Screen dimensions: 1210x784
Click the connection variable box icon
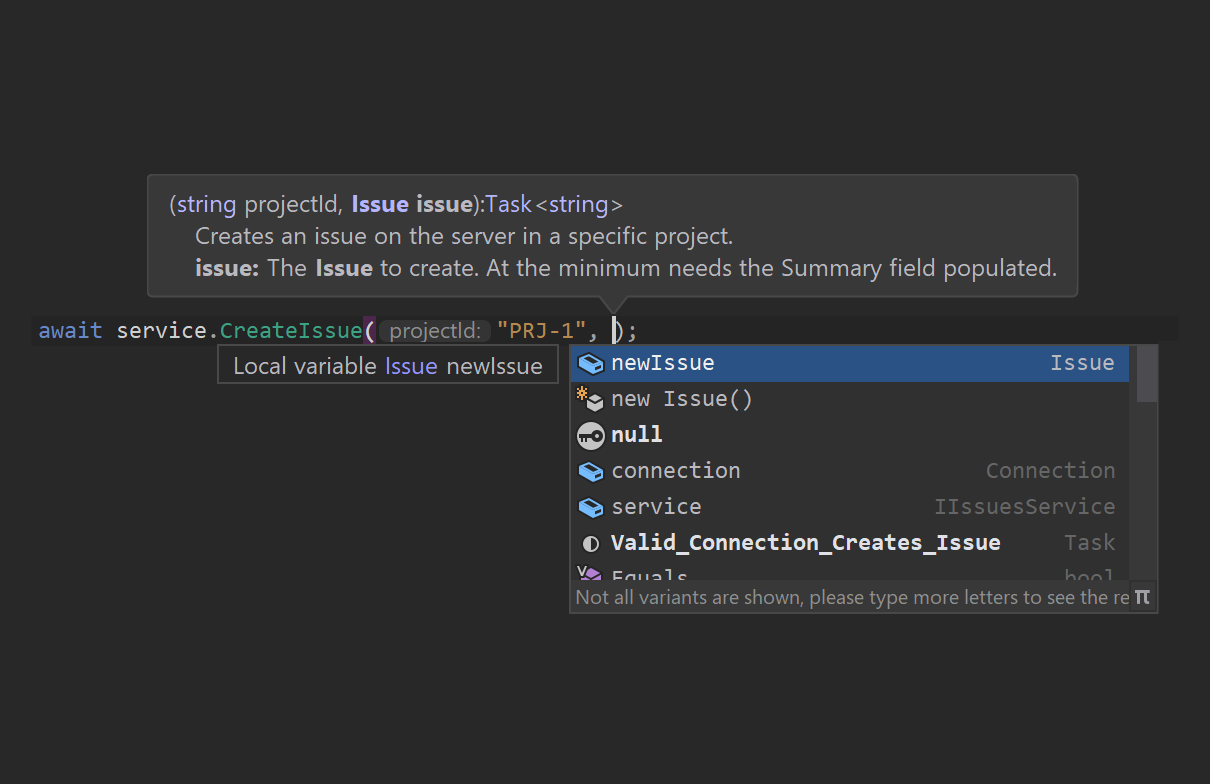(x=591, y=471)
